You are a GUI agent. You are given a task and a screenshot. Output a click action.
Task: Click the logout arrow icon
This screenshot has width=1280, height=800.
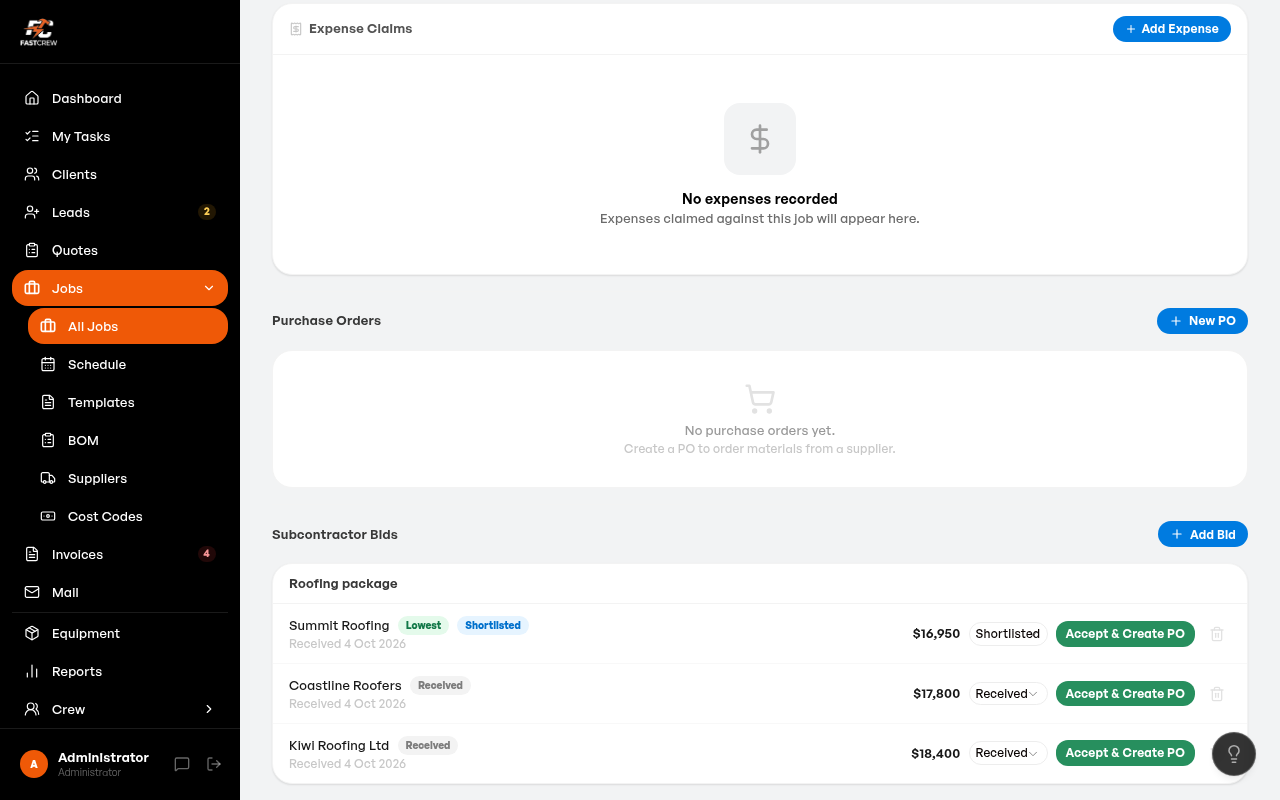214,764
